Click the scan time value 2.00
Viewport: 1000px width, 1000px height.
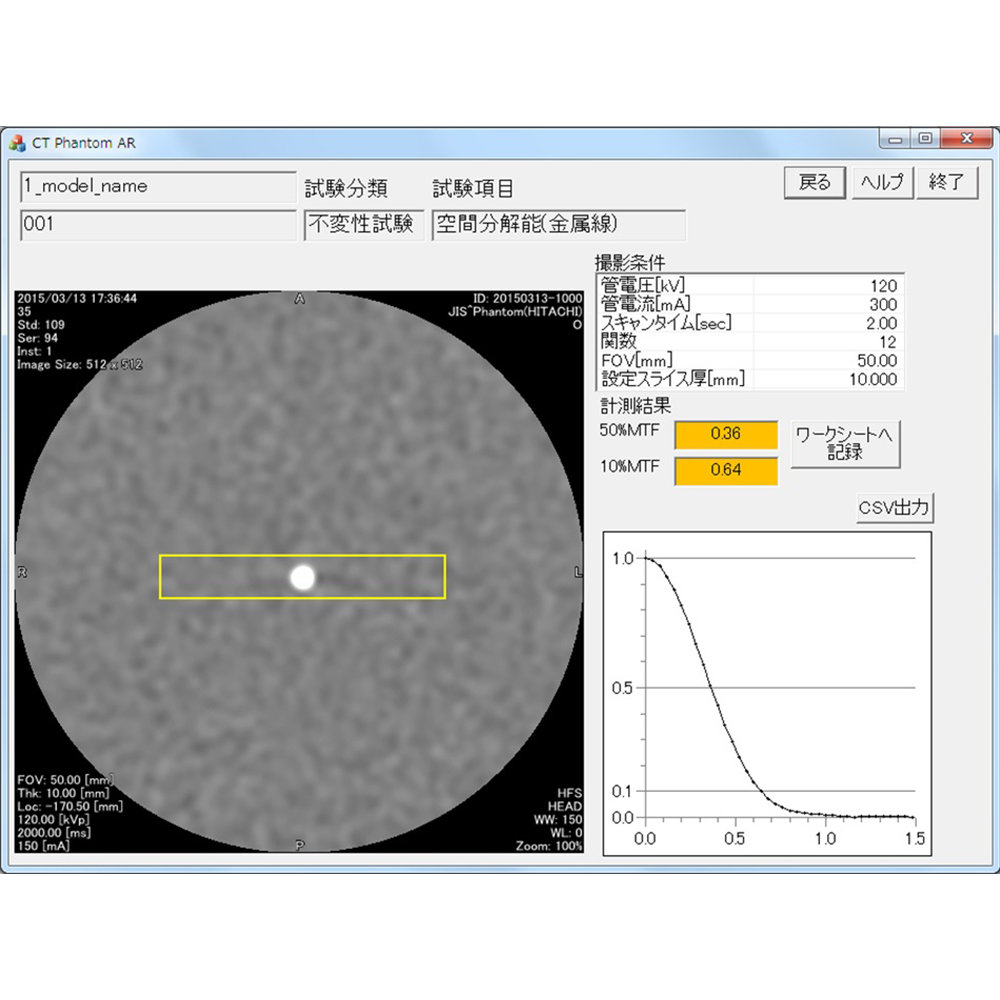coord(881,323)
